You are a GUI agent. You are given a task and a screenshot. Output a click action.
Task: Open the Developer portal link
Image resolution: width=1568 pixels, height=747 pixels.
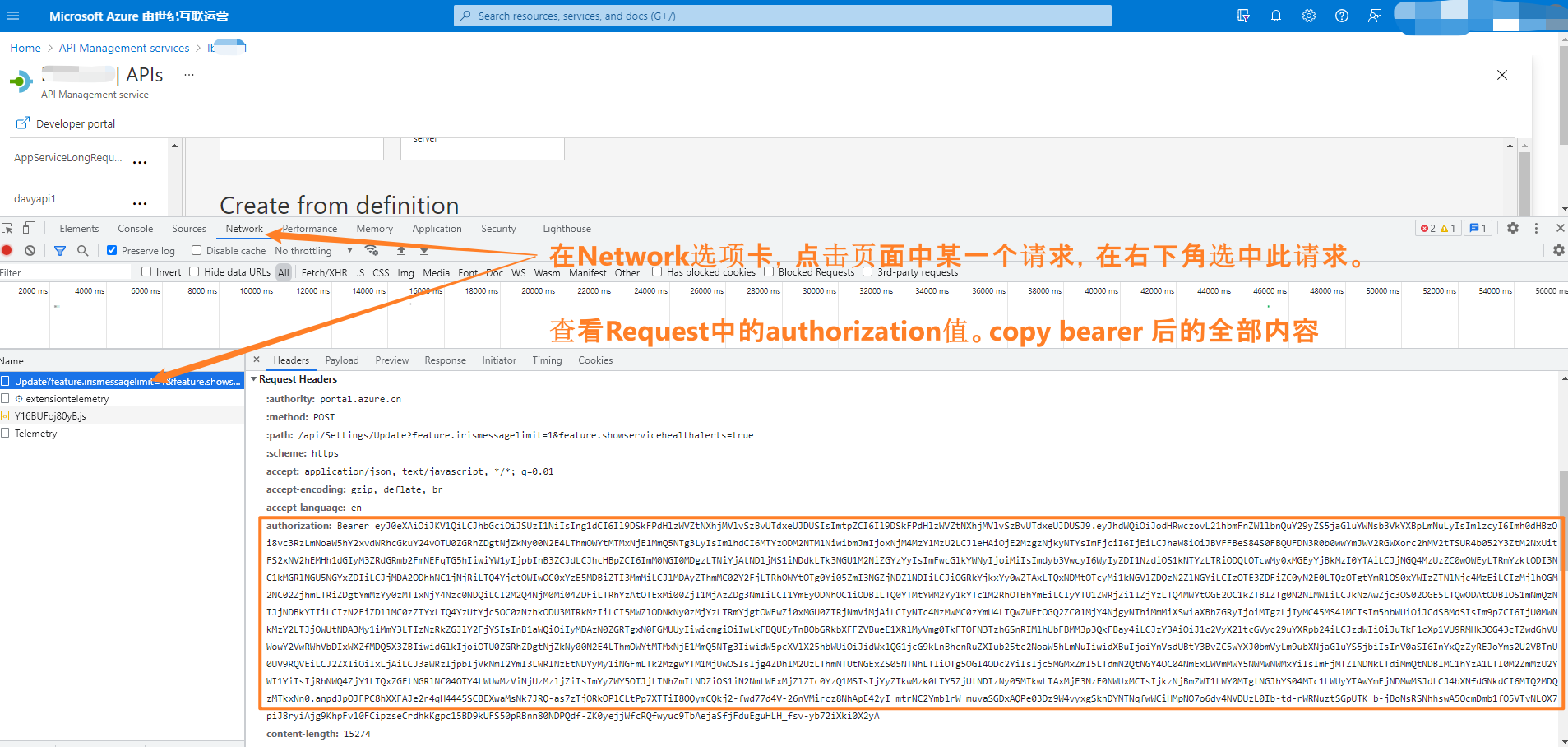(75, 123)
